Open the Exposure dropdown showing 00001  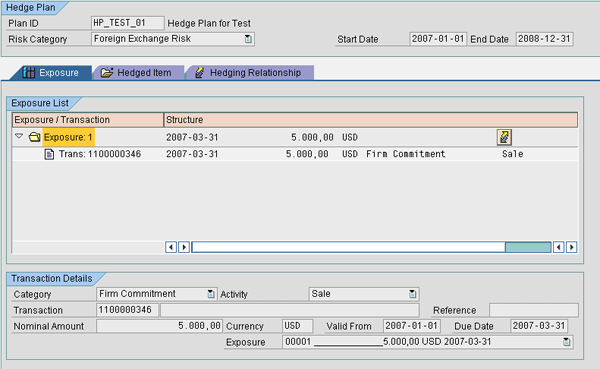pyautogui.click(x=567, y=342)
